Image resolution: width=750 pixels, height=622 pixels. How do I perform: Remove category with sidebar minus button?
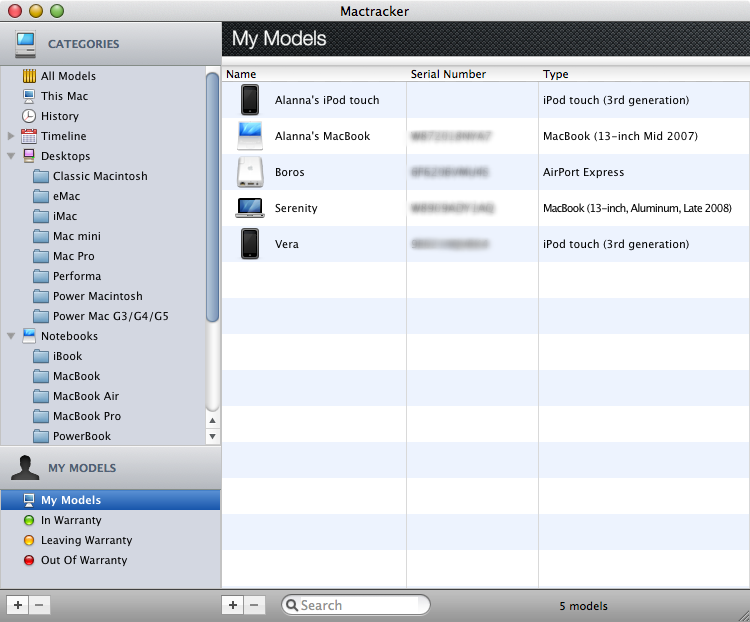[40, 605]
